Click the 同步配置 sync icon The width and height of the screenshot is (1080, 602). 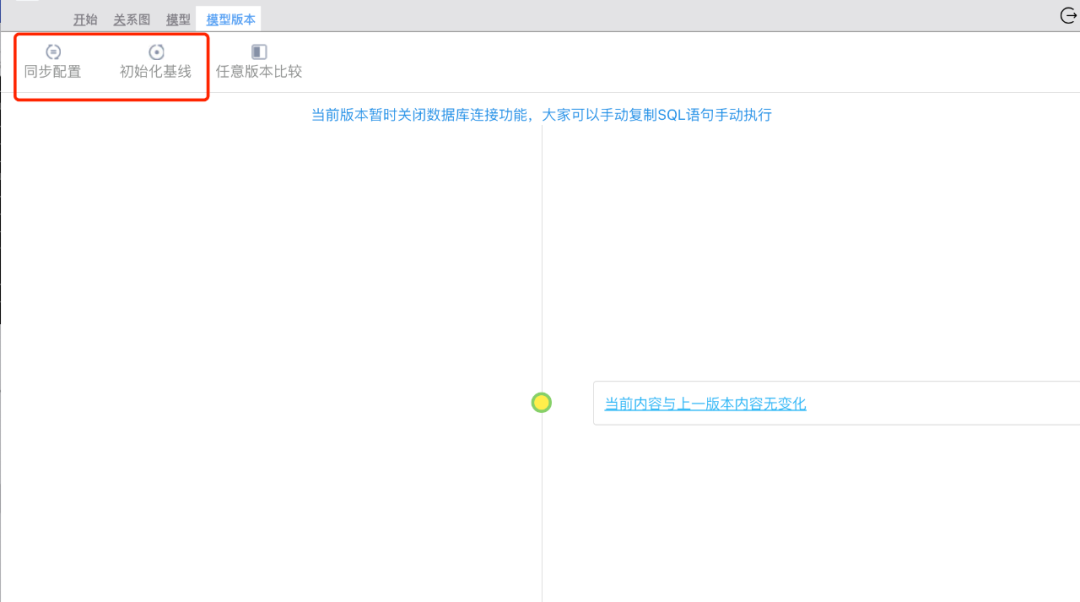[53, 52]
